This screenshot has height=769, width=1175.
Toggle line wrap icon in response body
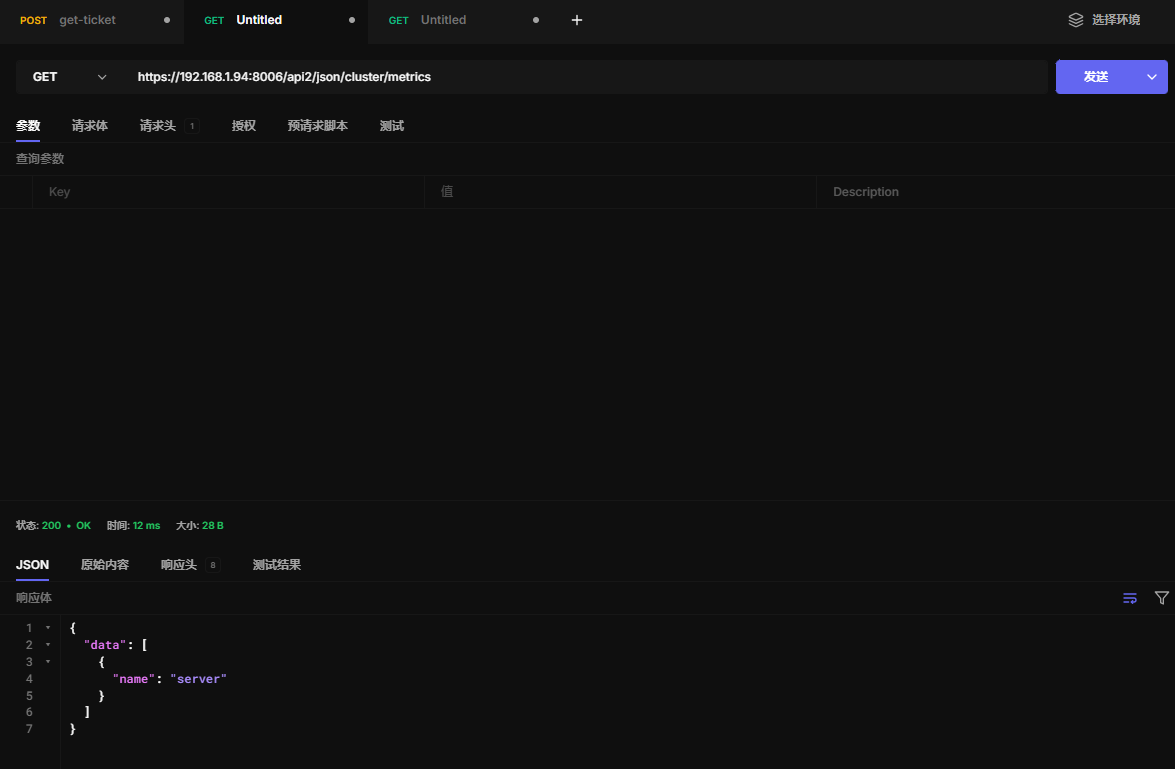click(x=1130, y=598)
